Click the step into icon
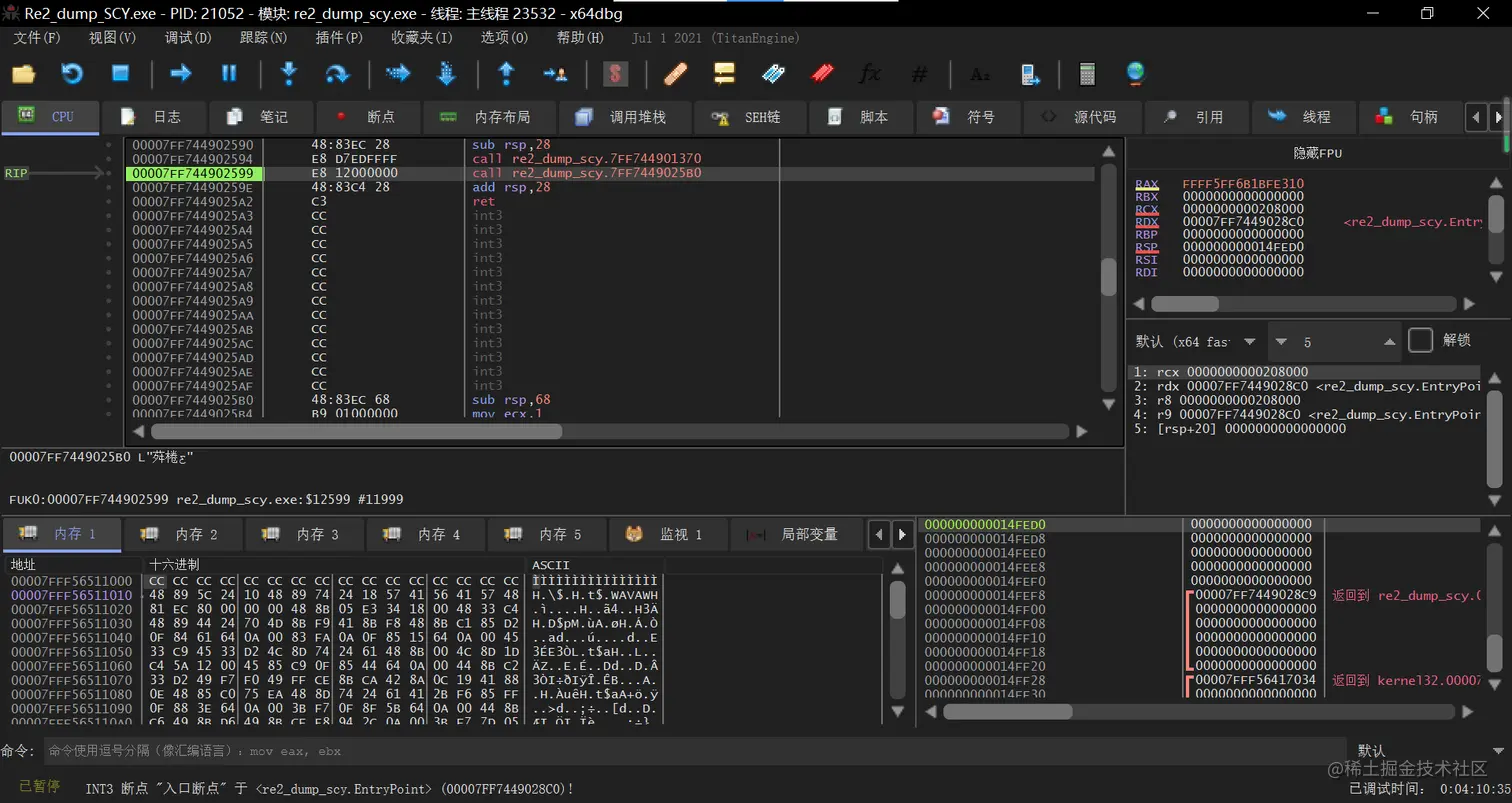This screenshot has width=1512, height=803. coord(289,73)
